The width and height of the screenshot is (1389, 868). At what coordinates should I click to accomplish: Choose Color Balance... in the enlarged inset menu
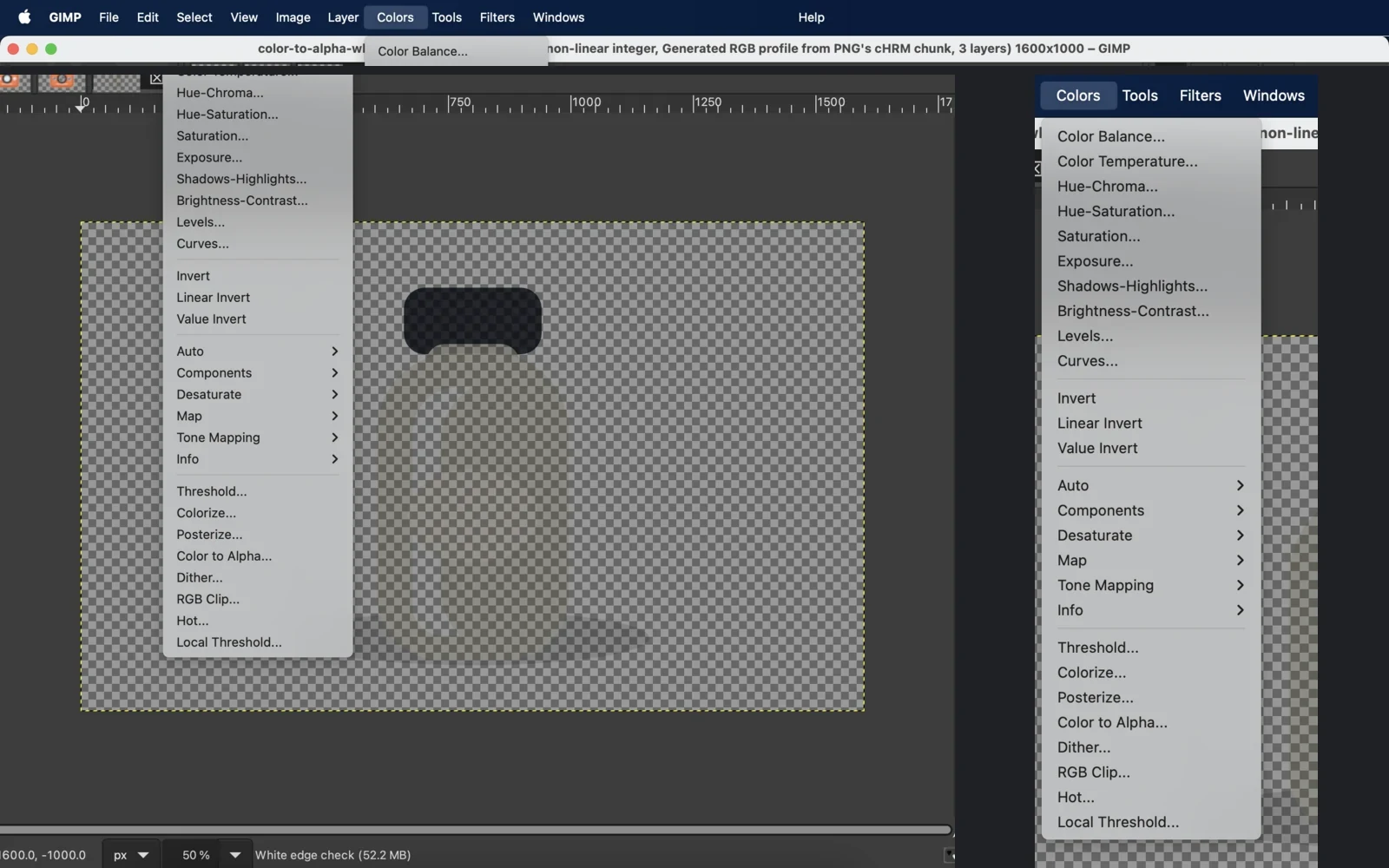click(1151, 136)
